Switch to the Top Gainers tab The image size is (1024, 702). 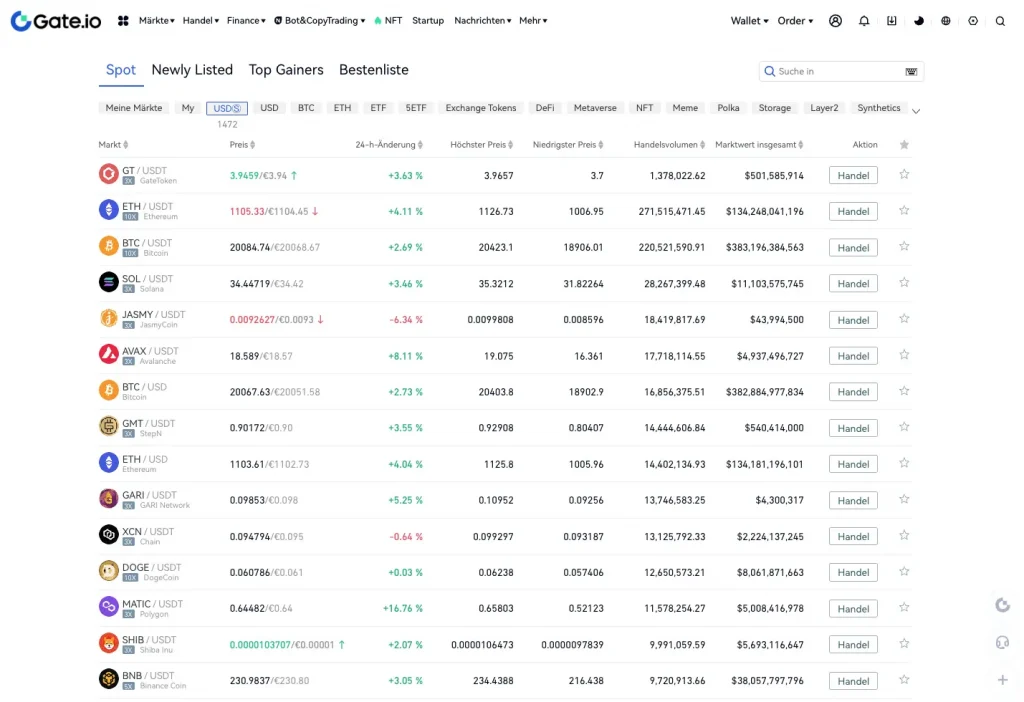286,70
